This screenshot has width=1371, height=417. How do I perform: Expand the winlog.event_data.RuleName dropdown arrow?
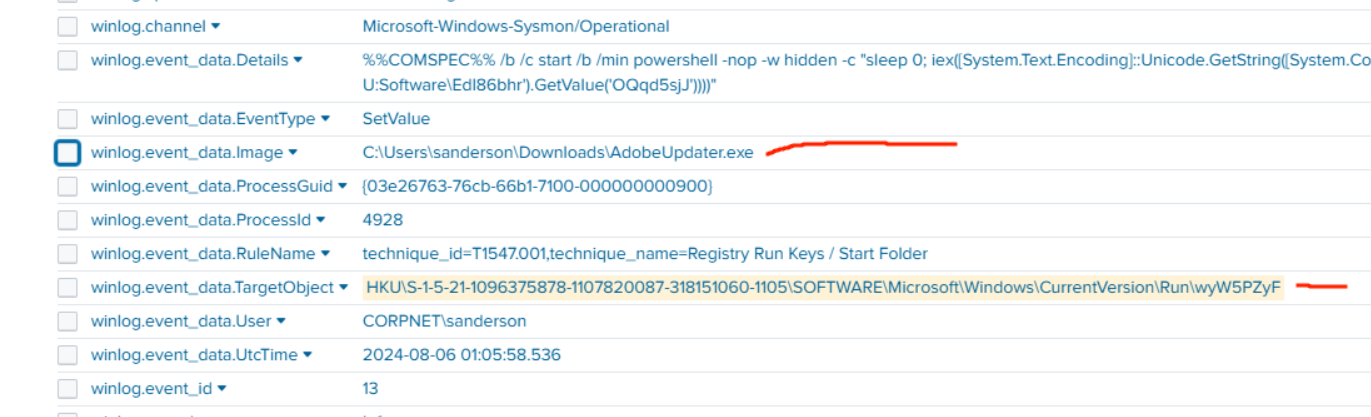tap(325, 254)
